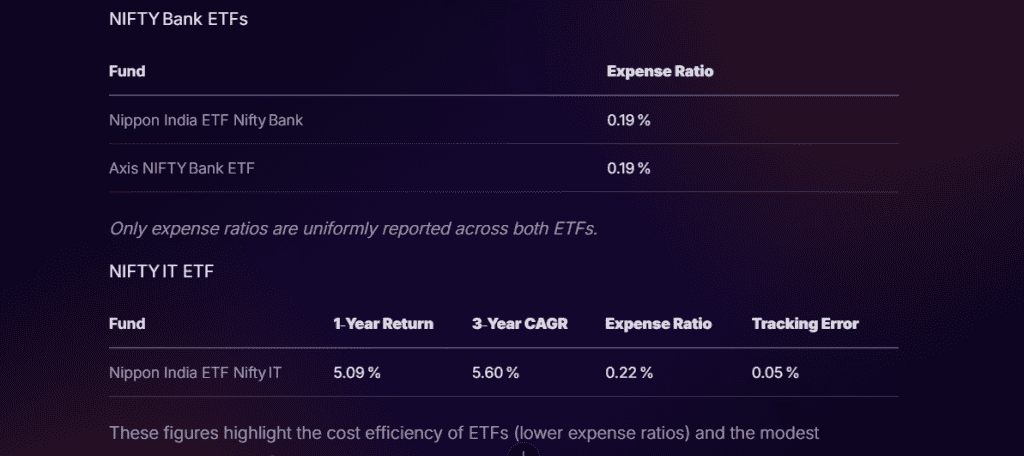The image size is (1024, 456).
Task: Click the NIFTY Bank ETFs section heading
Action: pos(178,20)
